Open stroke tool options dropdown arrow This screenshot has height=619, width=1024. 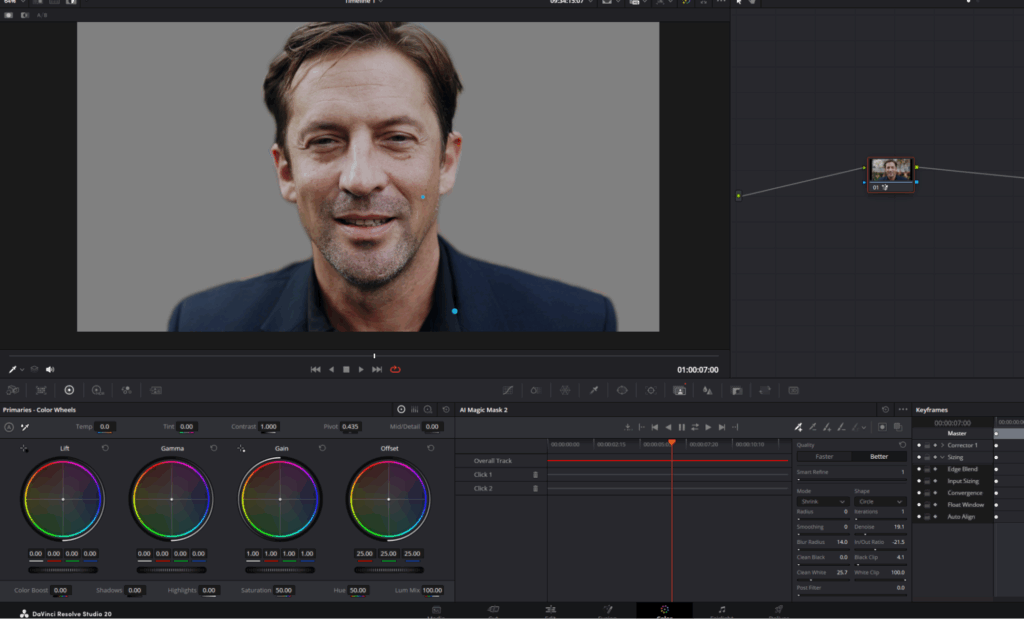pos(865,428)
